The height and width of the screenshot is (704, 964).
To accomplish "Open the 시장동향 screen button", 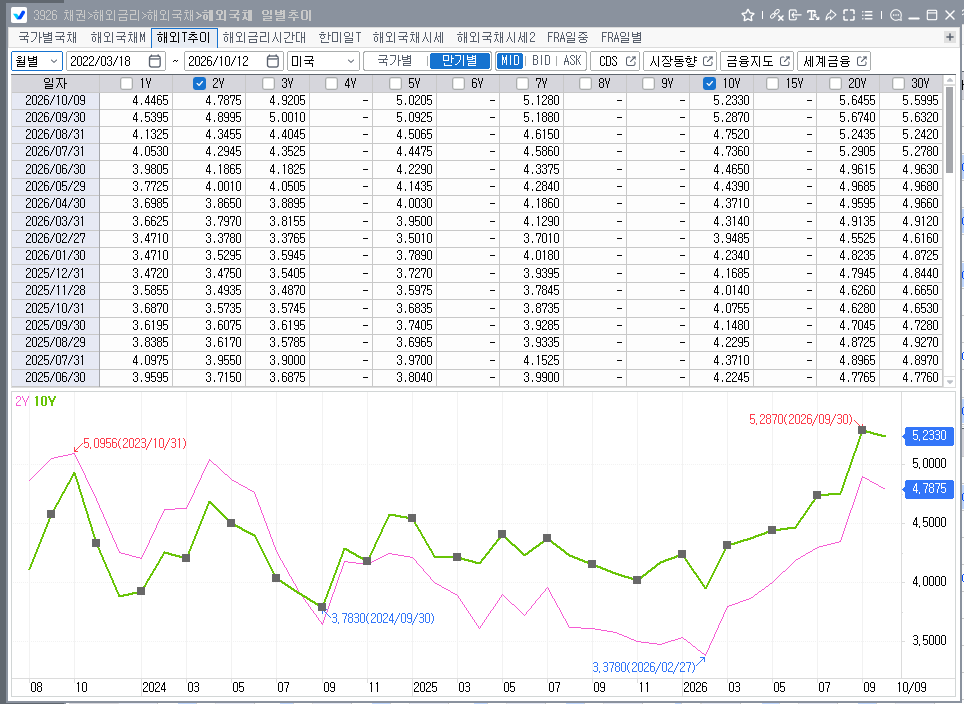I will coord(680,61).
